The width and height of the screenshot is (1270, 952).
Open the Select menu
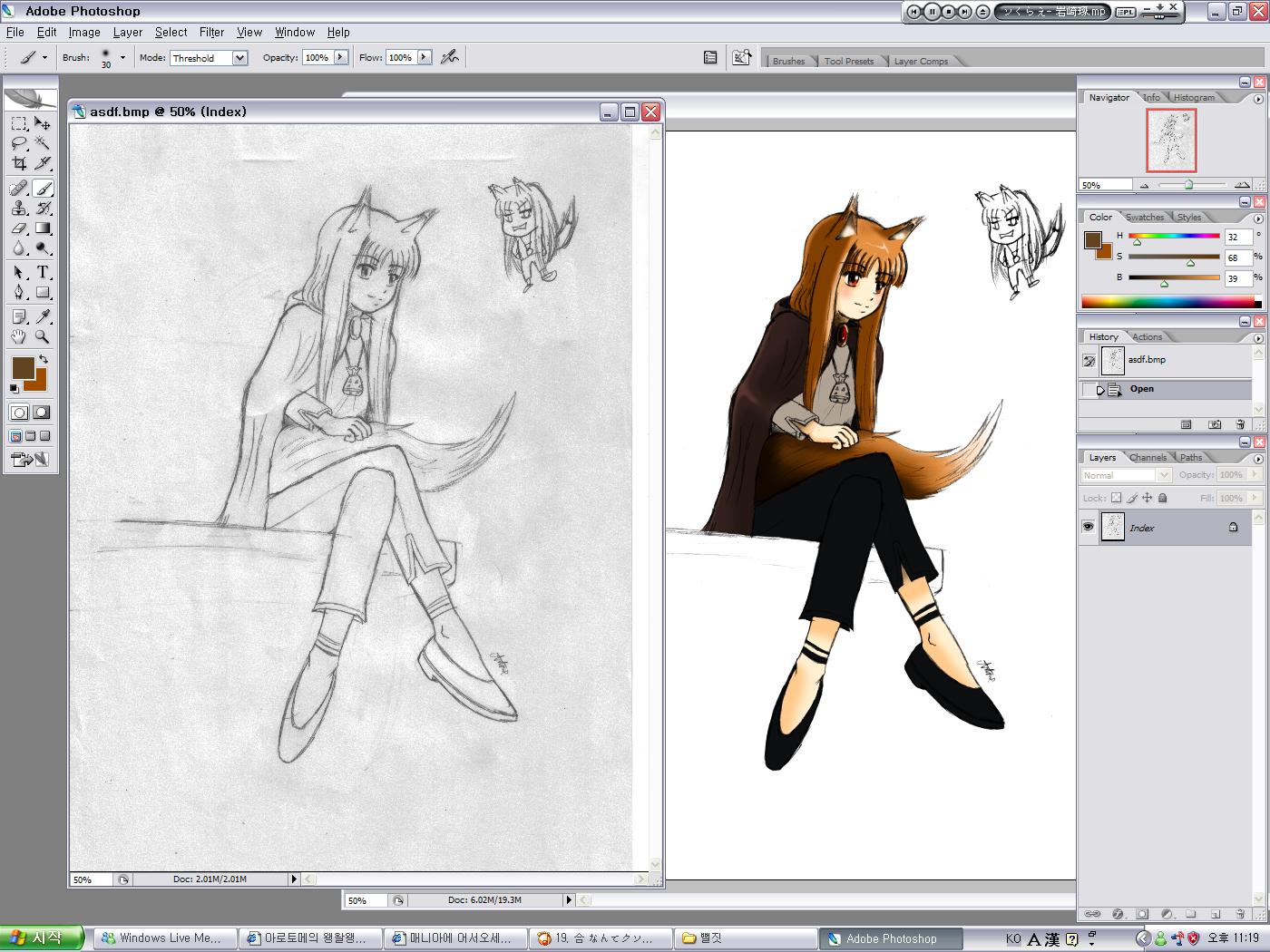pos(171,32)
